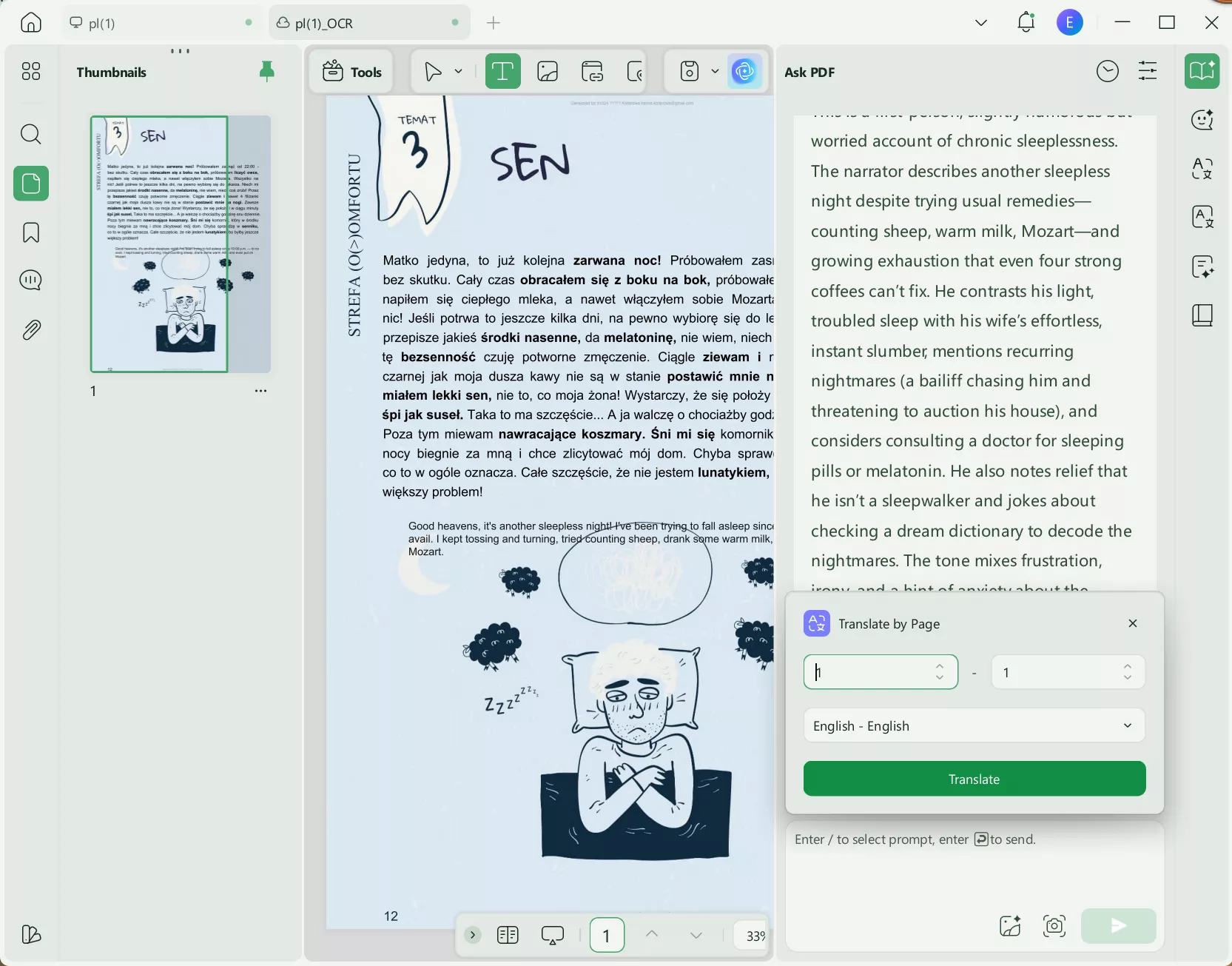Viewport: 1232px width, 966px height.
Task: Open the Tools menu button
Action: pos(352,72)
